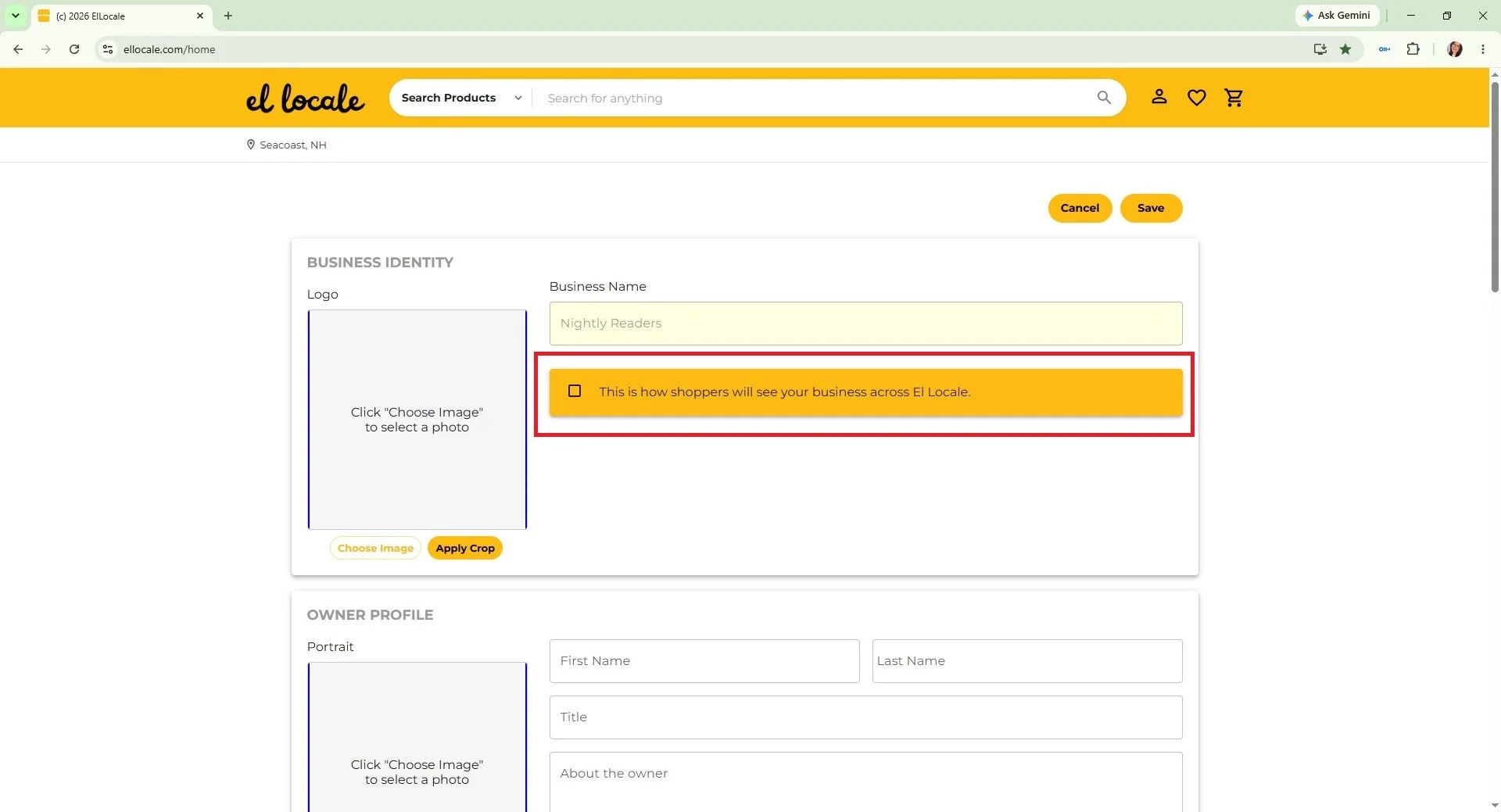
Task: Click the OWNER PROFILE heading
Action: [x=370, y=615]
